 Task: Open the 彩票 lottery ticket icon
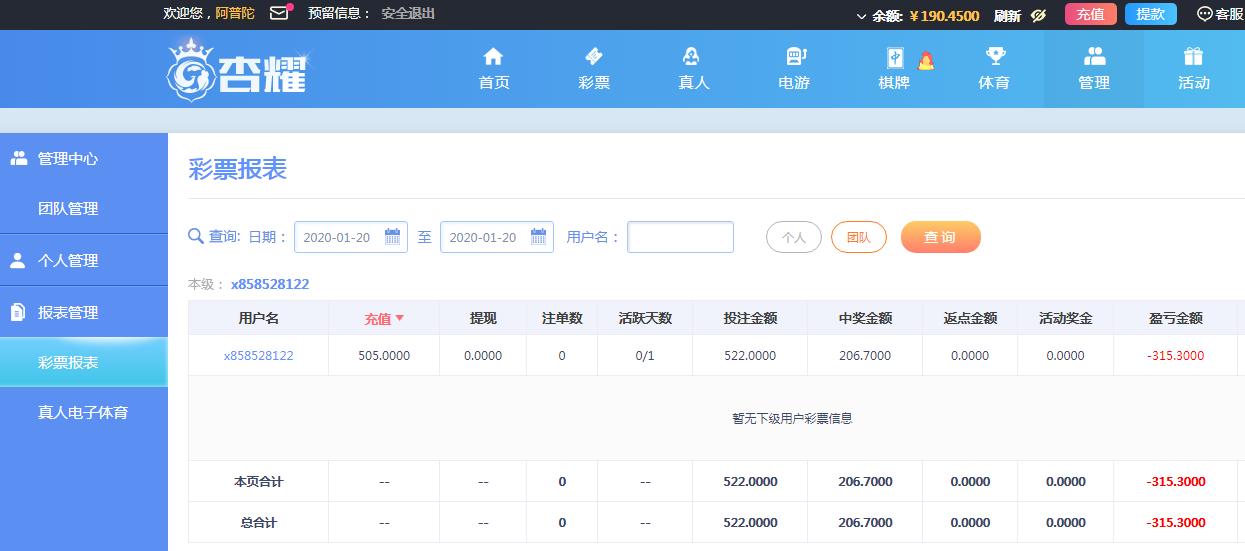click(593, 57)
